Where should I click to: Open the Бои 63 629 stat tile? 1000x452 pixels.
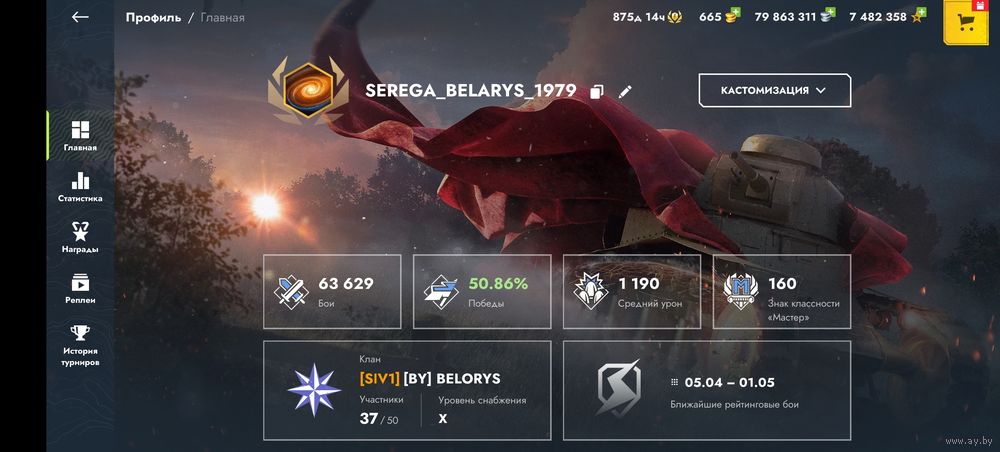332,292
